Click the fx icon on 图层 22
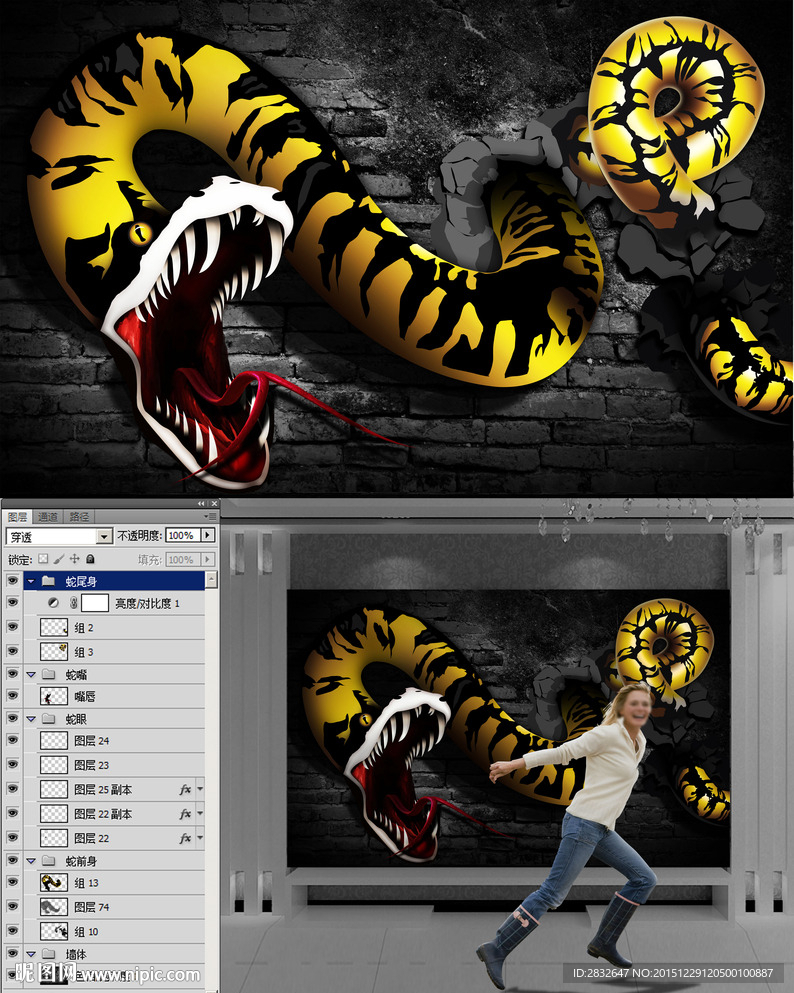794x993 pixels. 186,838
